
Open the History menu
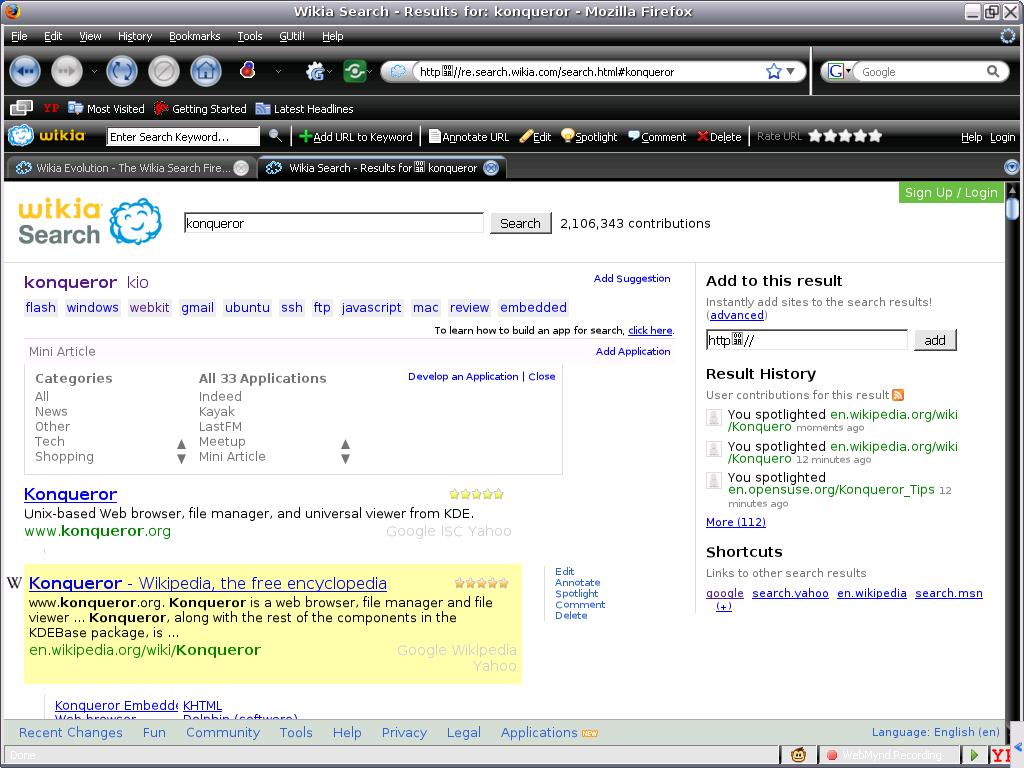[x=135, y=36]
